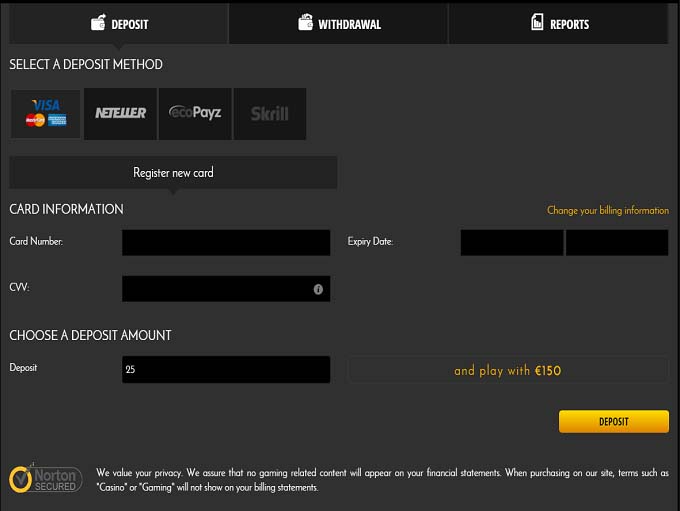Go to the Reports tab

(x=558, y=23)
